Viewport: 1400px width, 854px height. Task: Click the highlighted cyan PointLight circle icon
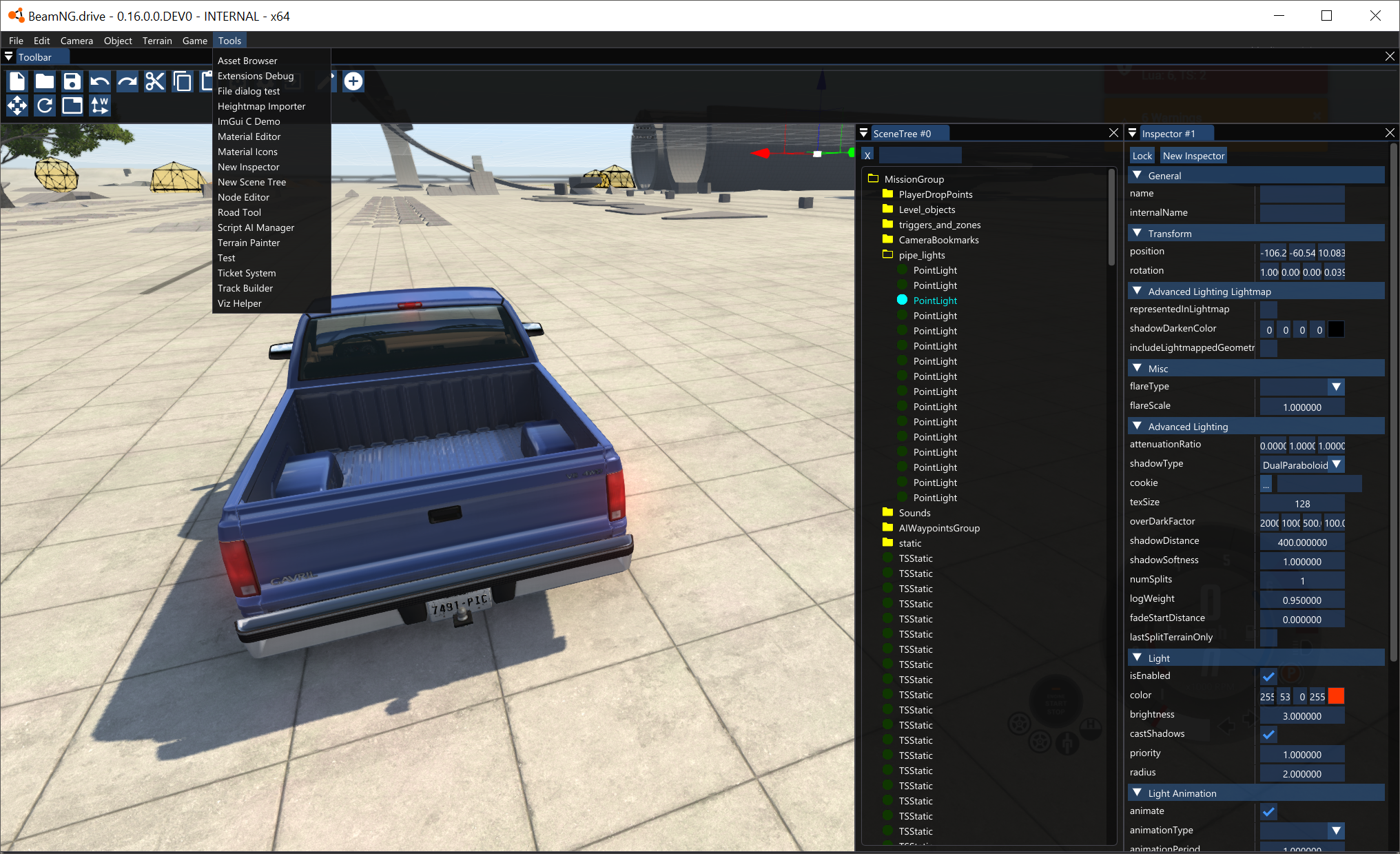(x=902, y=300)
